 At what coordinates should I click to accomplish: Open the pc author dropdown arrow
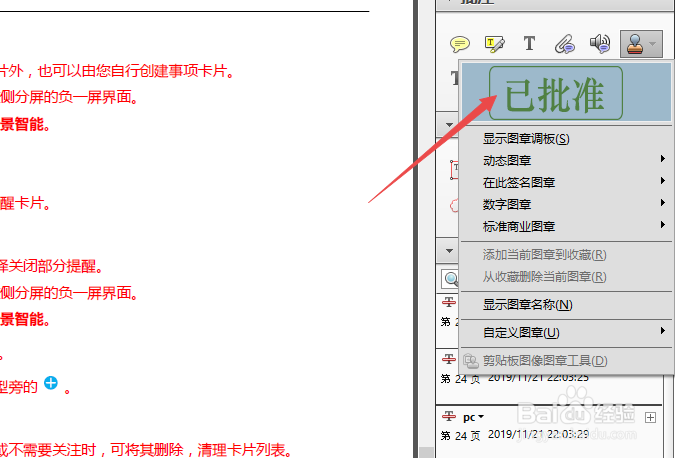pyautogui.click(x=481, y=417)
